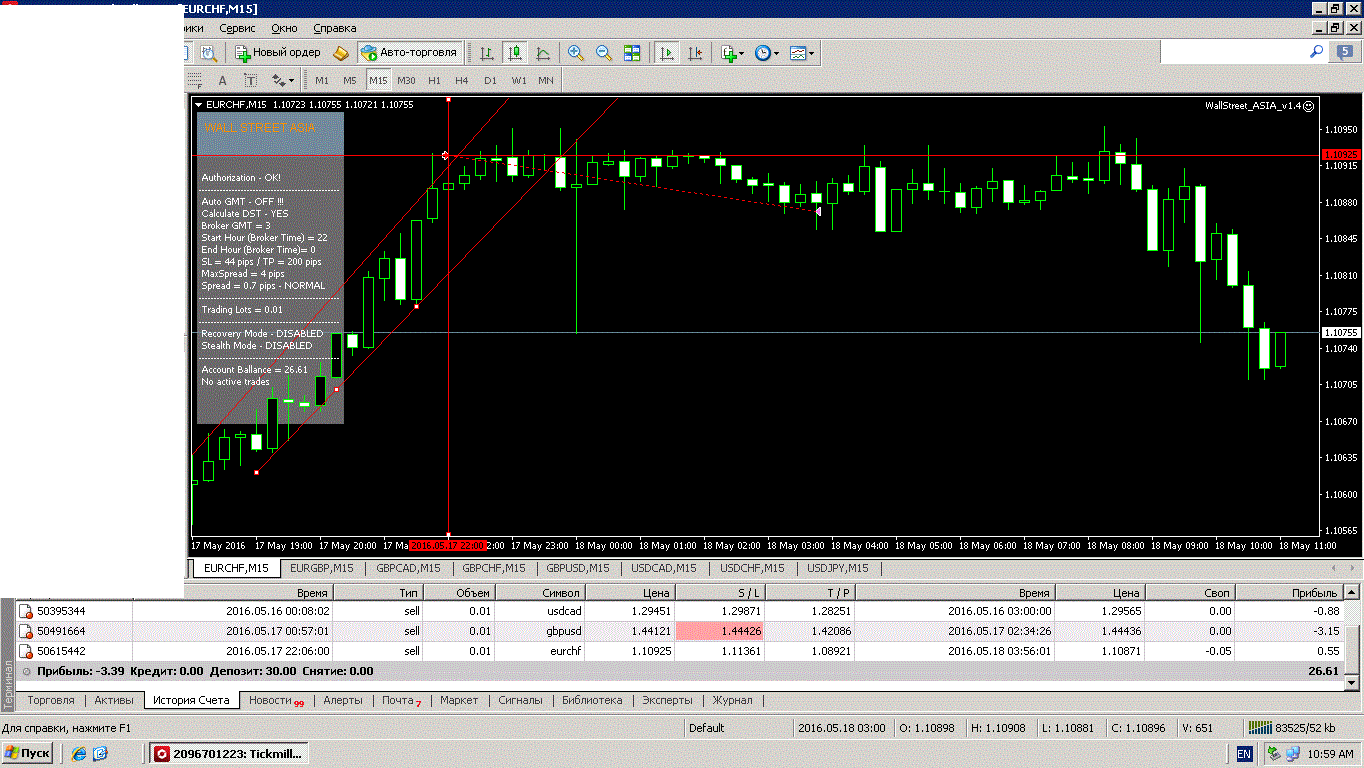Switch chart to bar chart view
The width and height of the screenshot is (1364, 768).
click(x=487, y=53)
